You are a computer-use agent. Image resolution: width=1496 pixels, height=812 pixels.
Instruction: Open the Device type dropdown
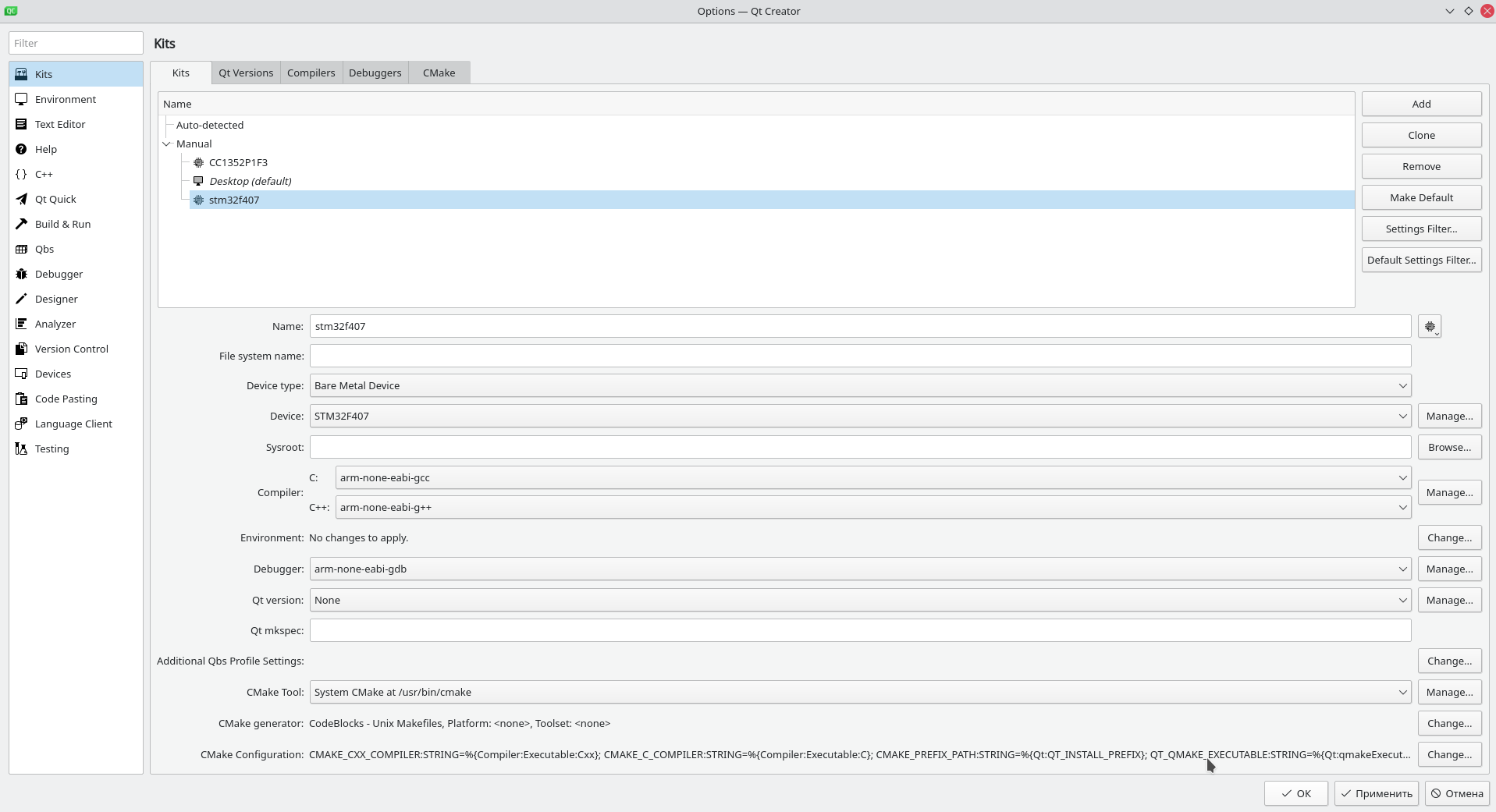point(860,385)
